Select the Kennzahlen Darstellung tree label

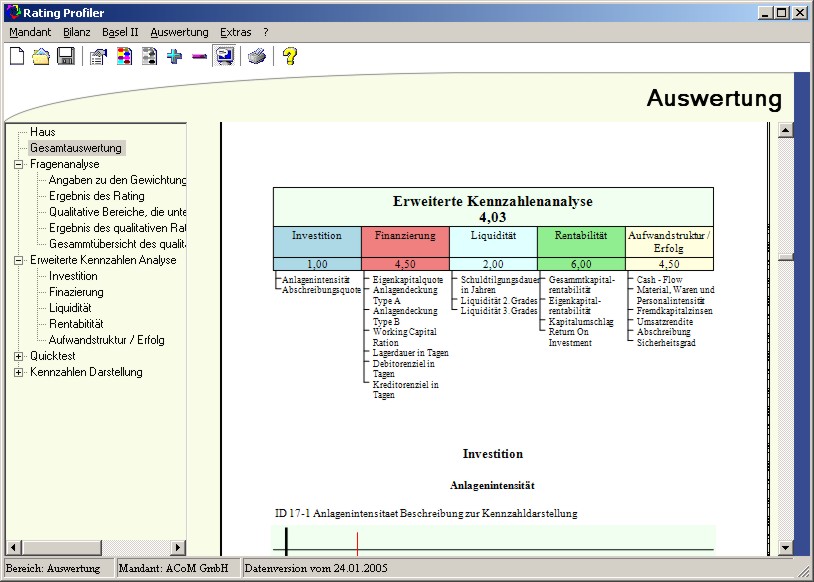[x=86, y=372]
